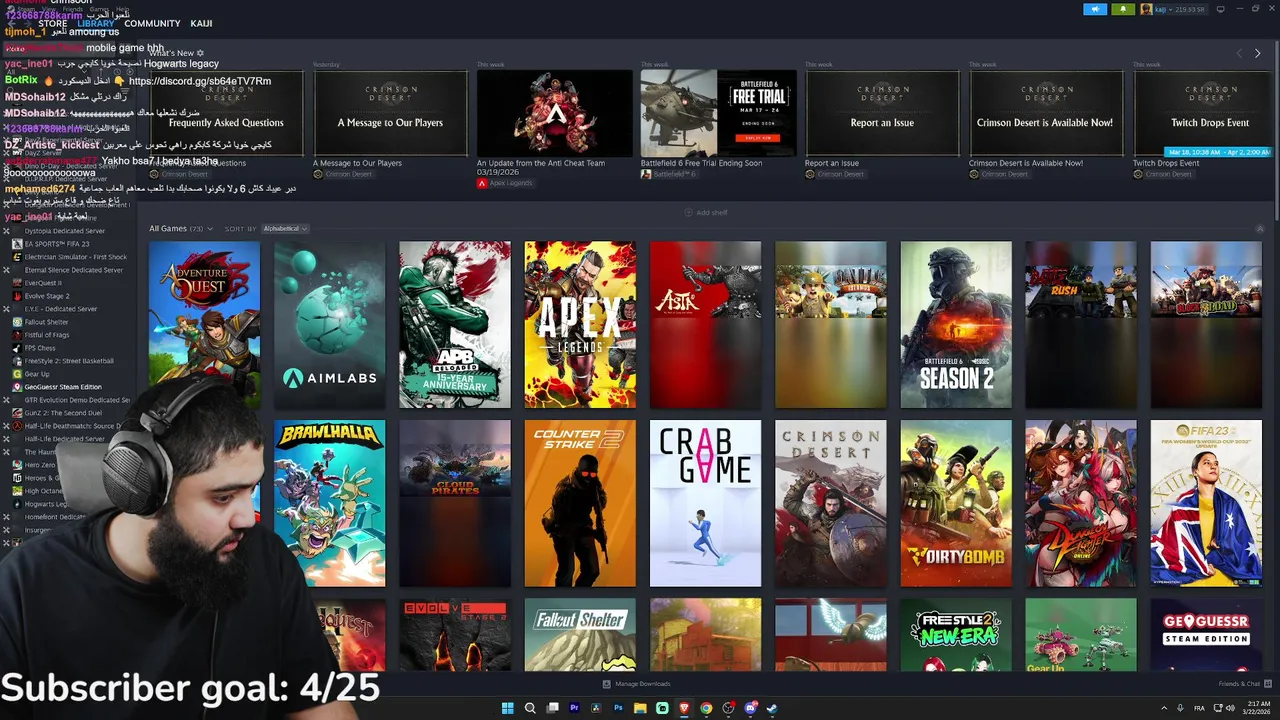Open Manage Downloads
The height and width of the screenshot is (720, 1280).
pos(636,684)
